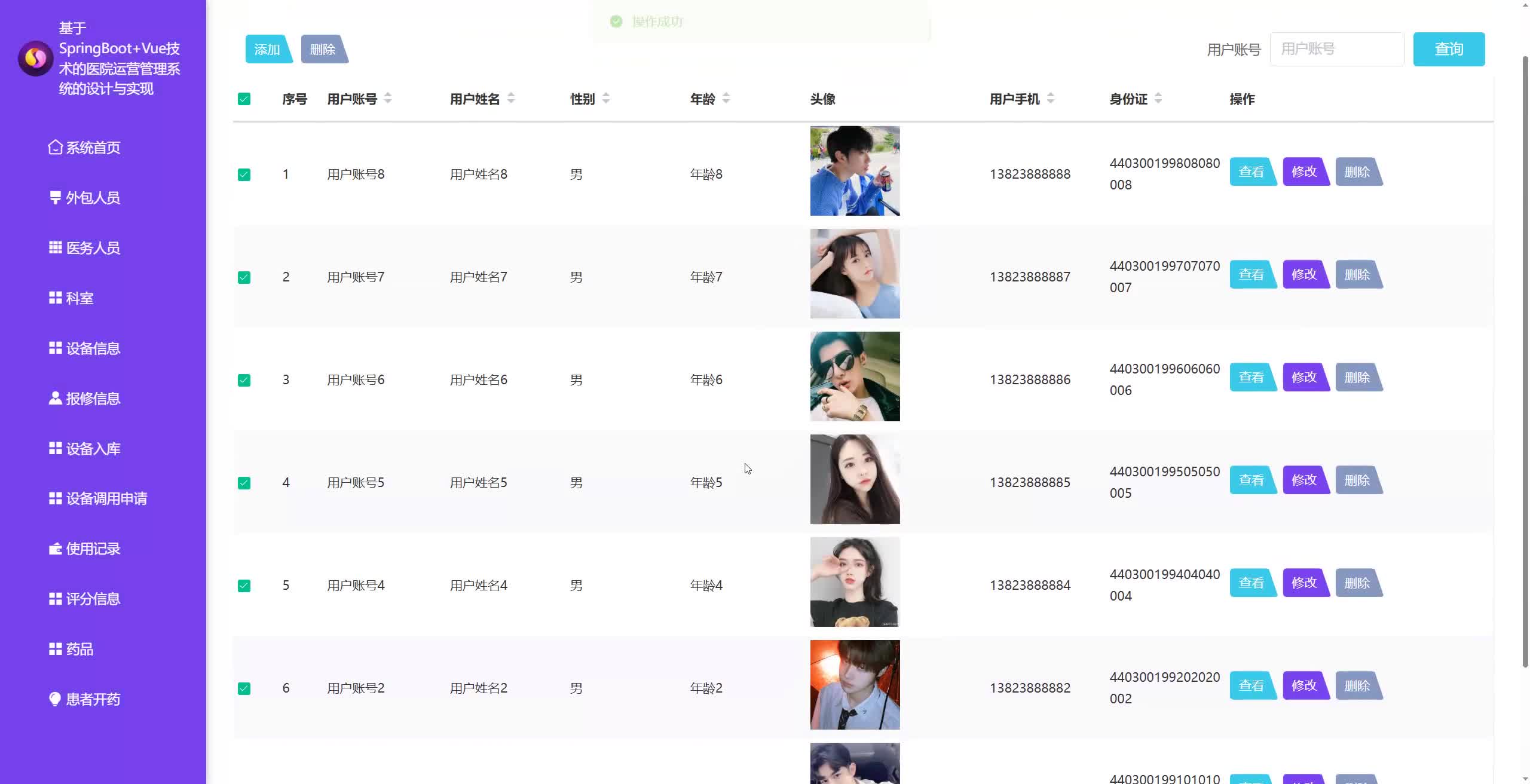Image resolution: width=1530 pixels, height=784 pixels.
Task: Click the purple system logo
Action: coord(35,59)
